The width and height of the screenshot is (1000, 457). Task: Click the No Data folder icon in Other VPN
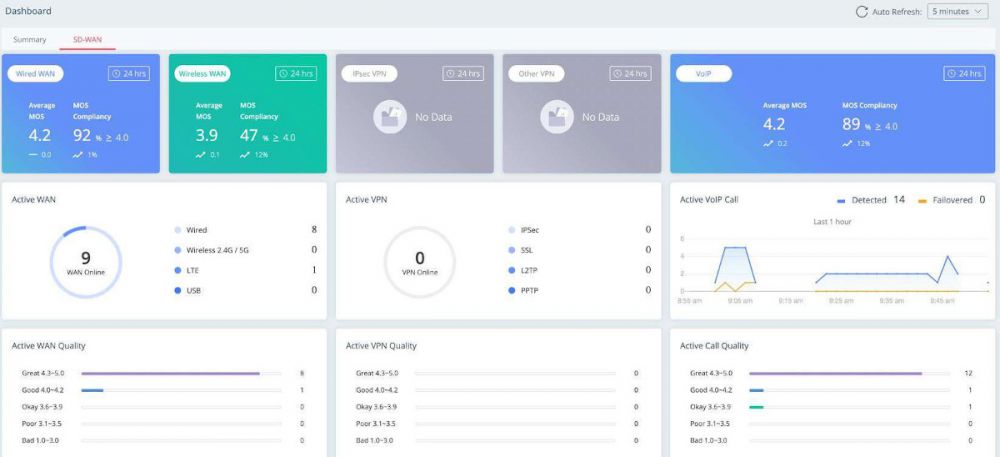pyautogui.click(x=557, y=117)
